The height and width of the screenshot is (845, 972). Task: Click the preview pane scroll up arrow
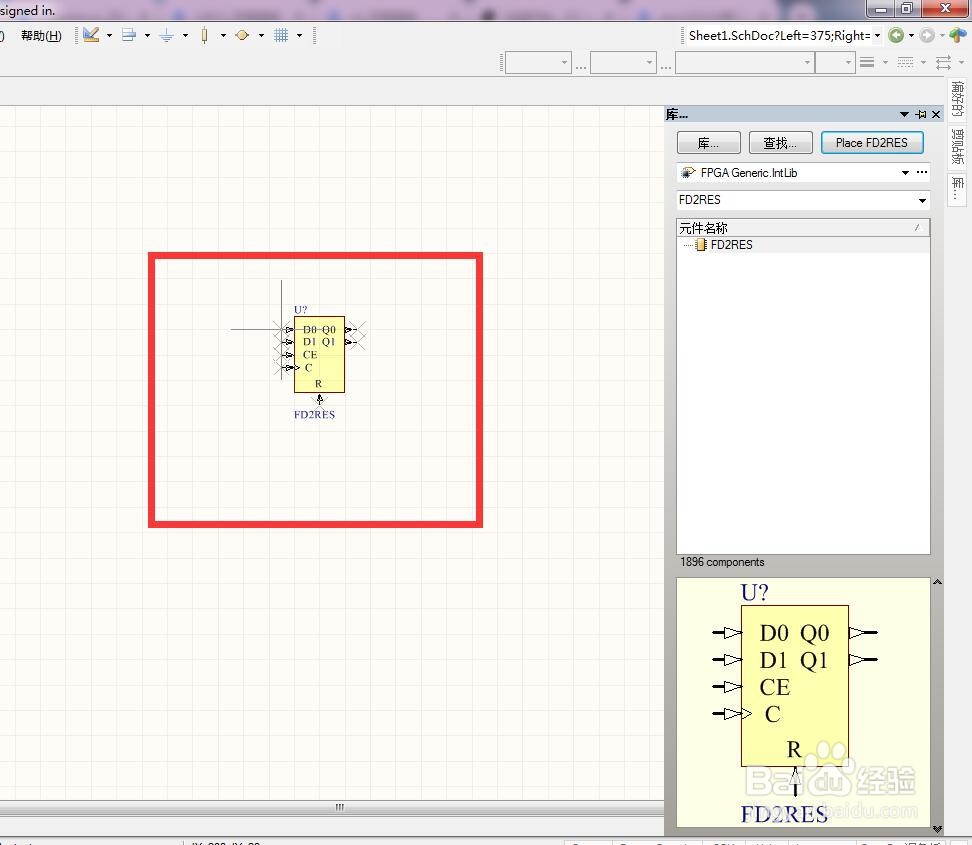coord(937,582)
